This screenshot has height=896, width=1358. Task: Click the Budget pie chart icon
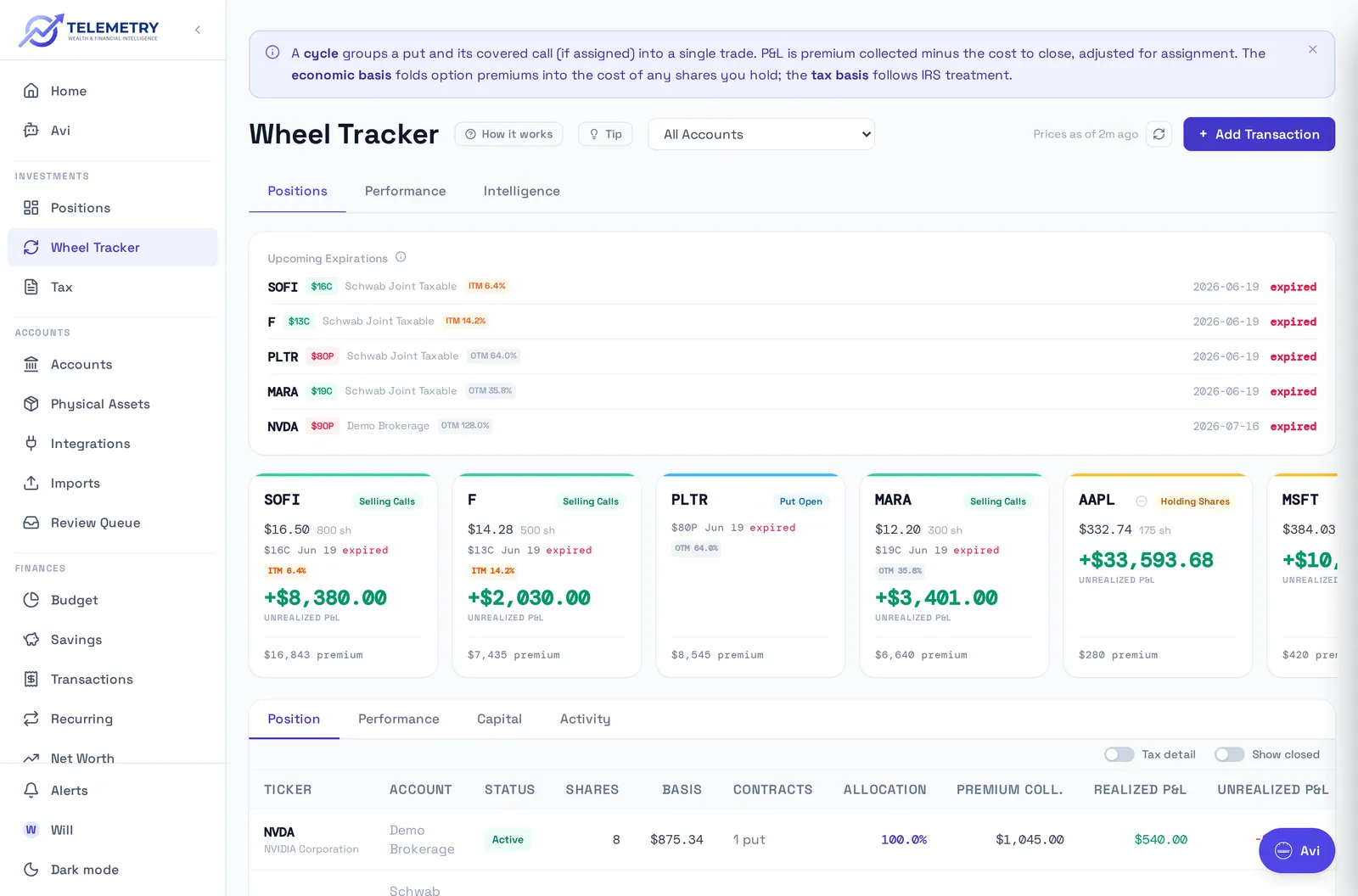click(x=31, y=600)
